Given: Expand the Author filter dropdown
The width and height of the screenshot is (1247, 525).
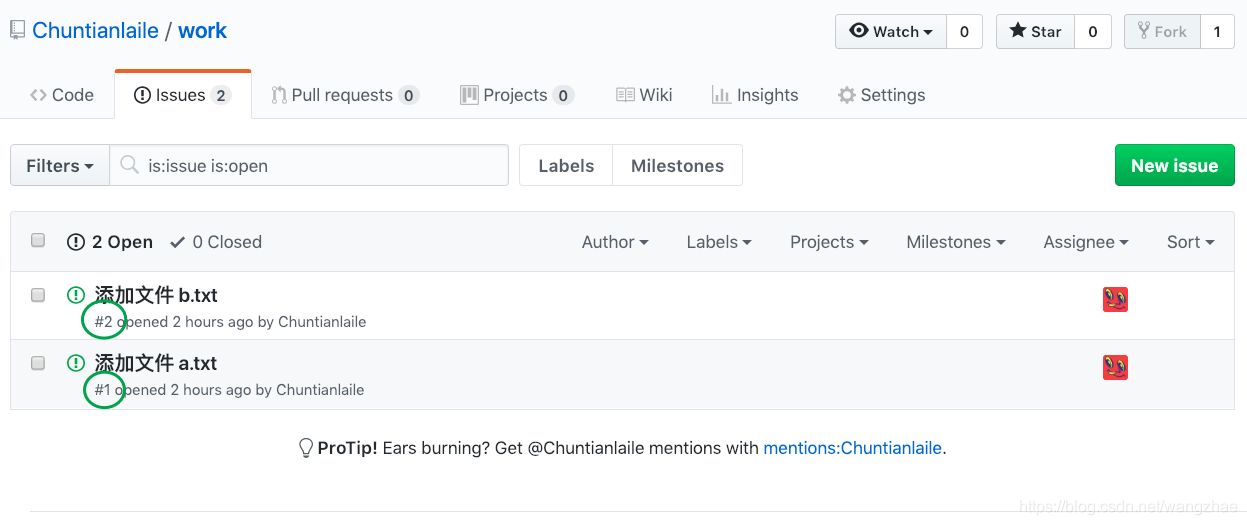Looking at the screenshot, I should tap(615, 242).
